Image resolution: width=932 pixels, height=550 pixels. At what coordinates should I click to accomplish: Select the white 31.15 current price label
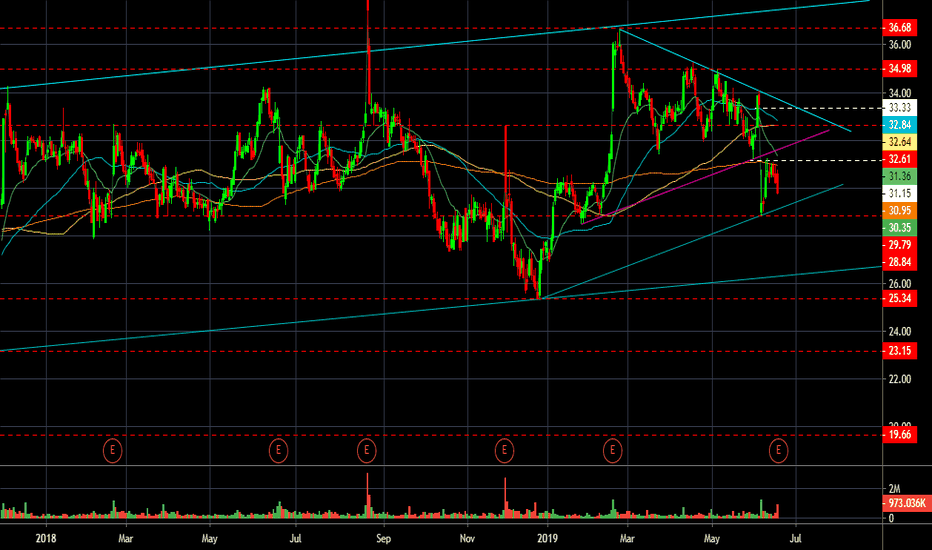(900, 193)
